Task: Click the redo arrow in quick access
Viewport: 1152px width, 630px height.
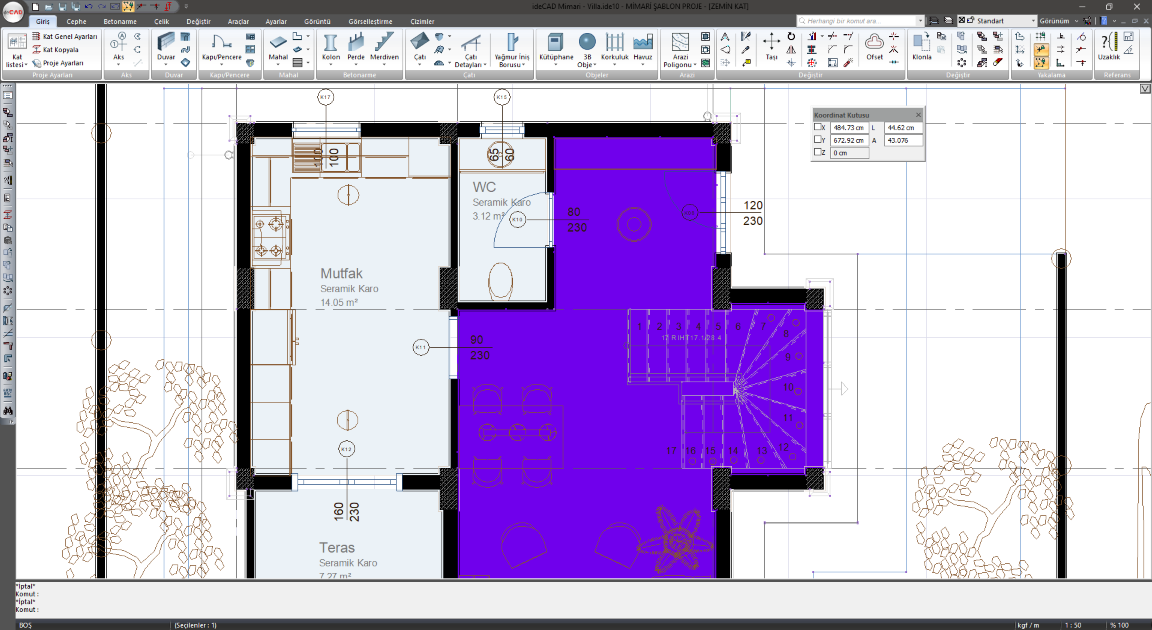Action: pos(101,7)
